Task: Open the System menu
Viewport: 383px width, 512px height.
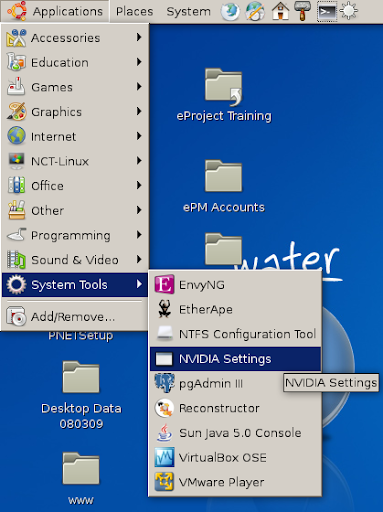Action: coord(189,11)
